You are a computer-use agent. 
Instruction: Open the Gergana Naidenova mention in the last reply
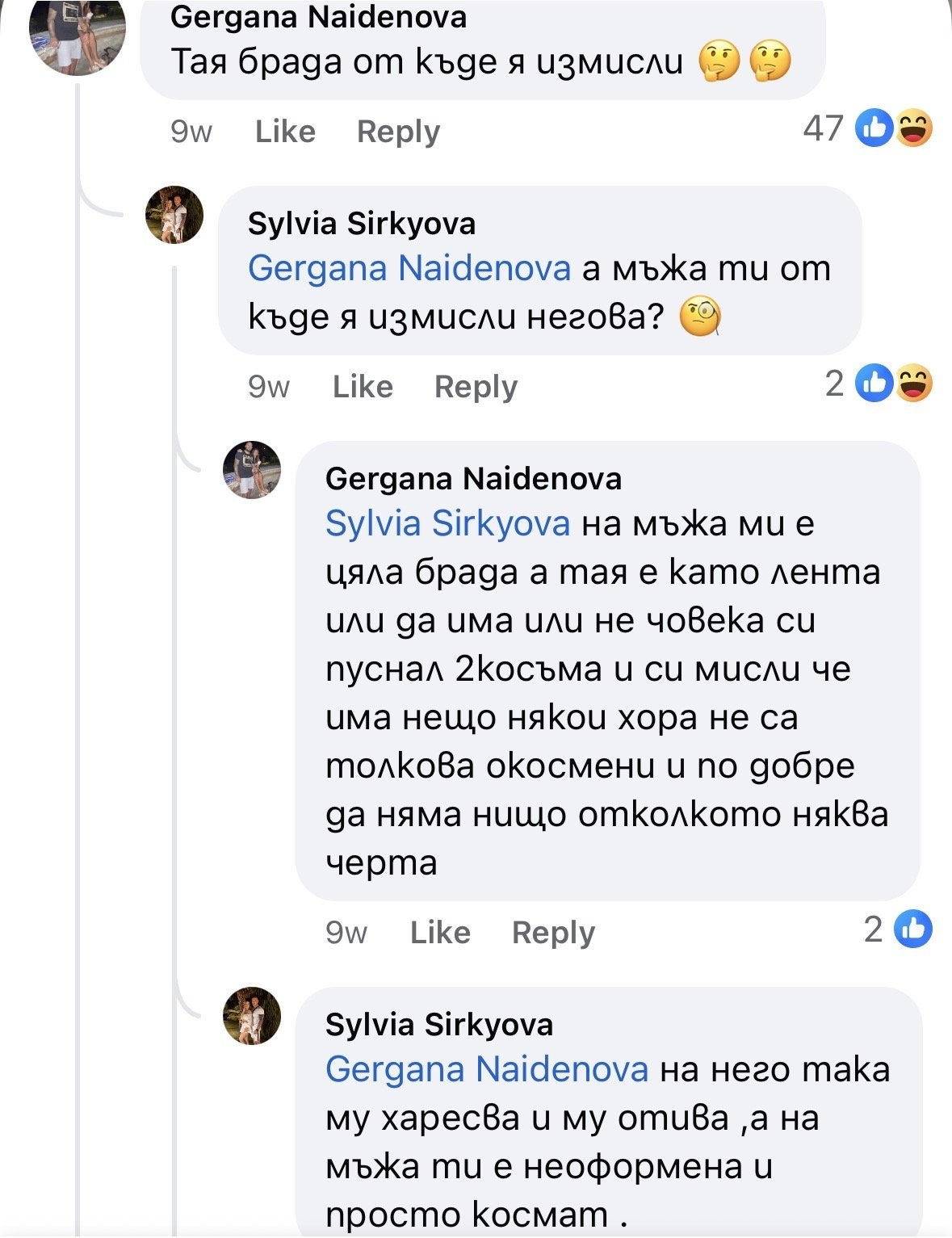pyautogui.click(x=487, y=1069)
